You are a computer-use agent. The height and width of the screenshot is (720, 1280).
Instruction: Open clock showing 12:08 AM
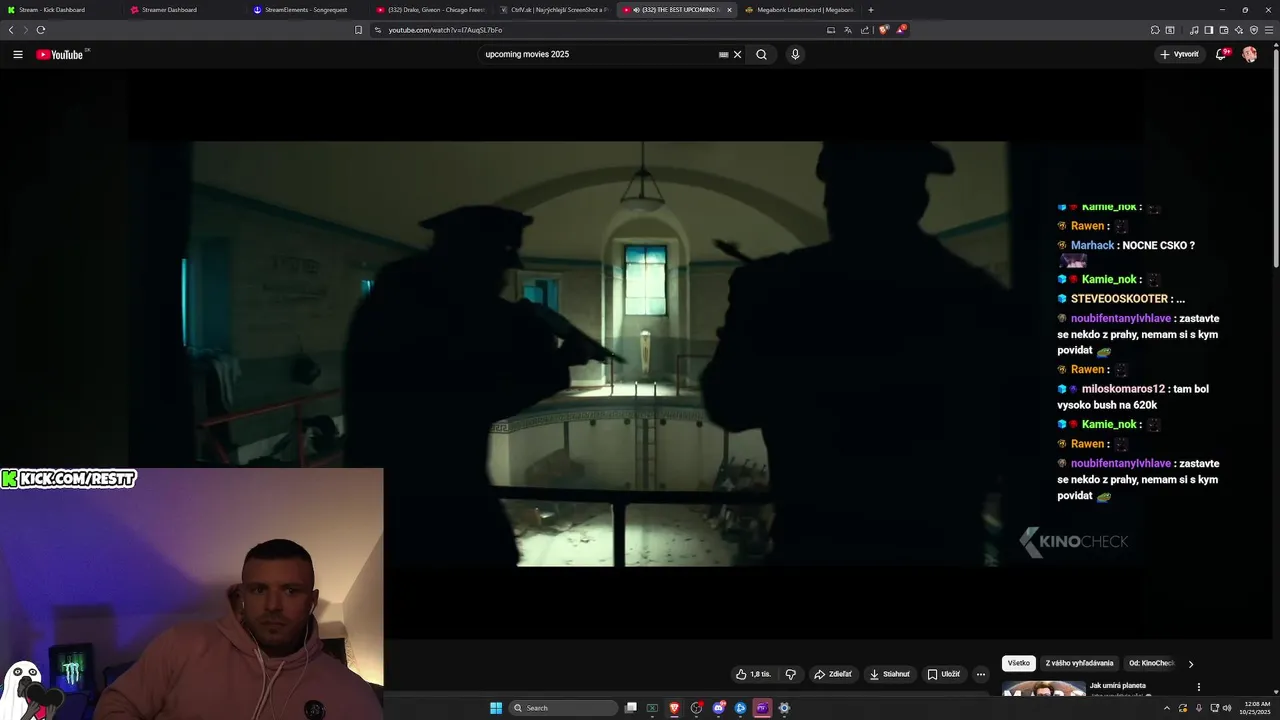click(x=1257, y=708)
